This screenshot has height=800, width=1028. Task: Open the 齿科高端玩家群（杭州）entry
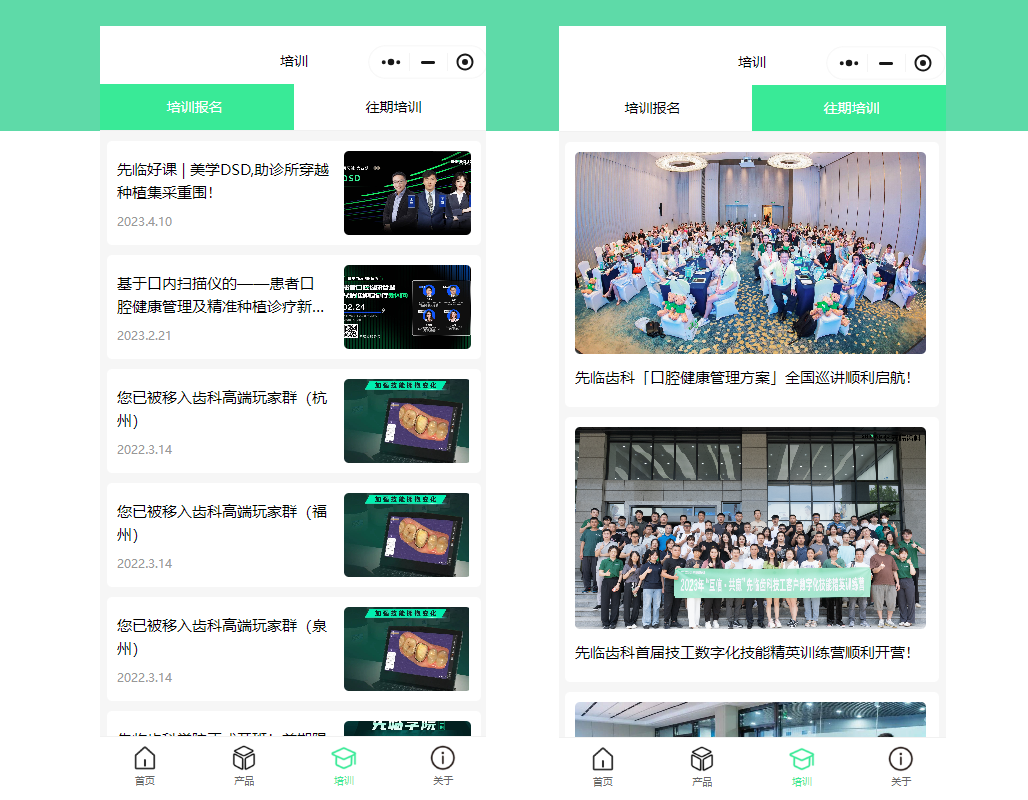point(221,409)
